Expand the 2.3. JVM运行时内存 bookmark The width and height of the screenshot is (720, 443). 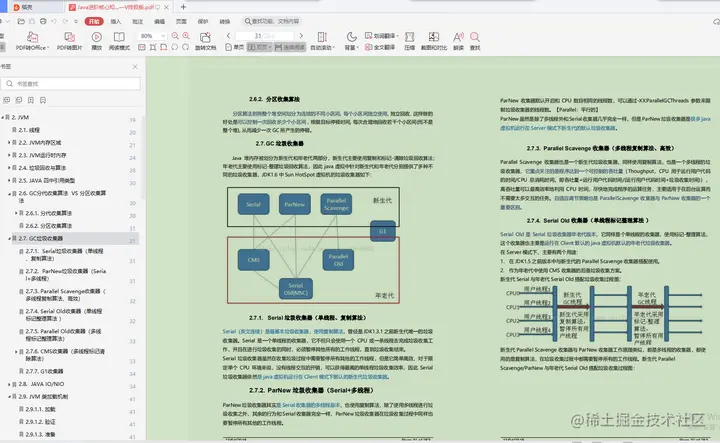pyautogui.click(x=9, y=155)
